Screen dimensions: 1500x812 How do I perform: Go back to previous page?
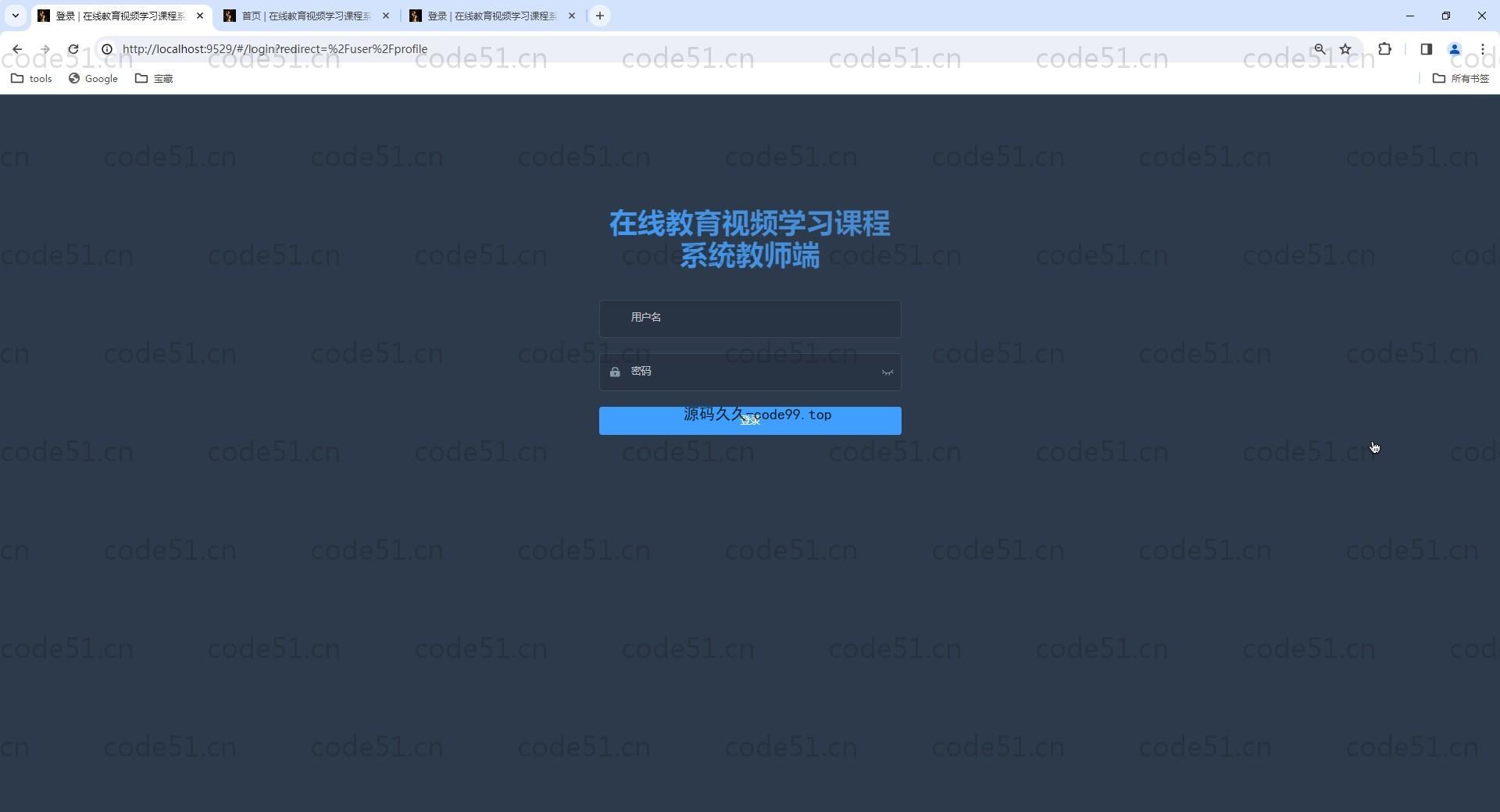[x=17, y=49]
